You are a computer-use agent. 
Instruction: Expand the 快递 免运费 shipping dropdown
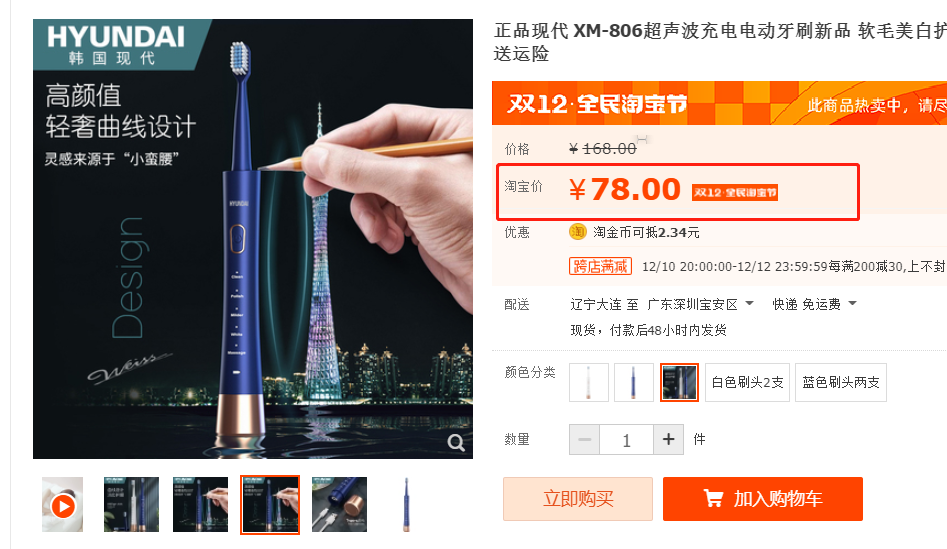point(814,304)
